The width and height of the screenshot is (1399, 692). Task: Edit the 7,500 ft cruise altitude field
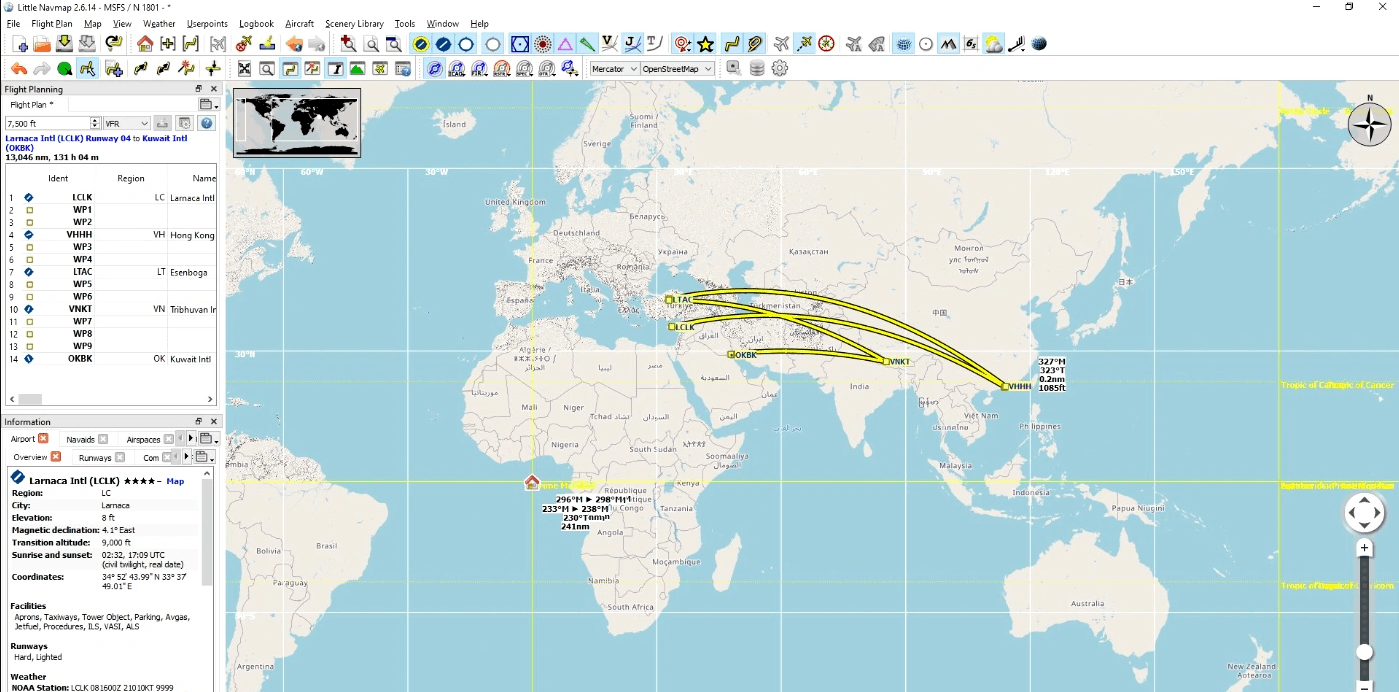(x=47, y=121)
